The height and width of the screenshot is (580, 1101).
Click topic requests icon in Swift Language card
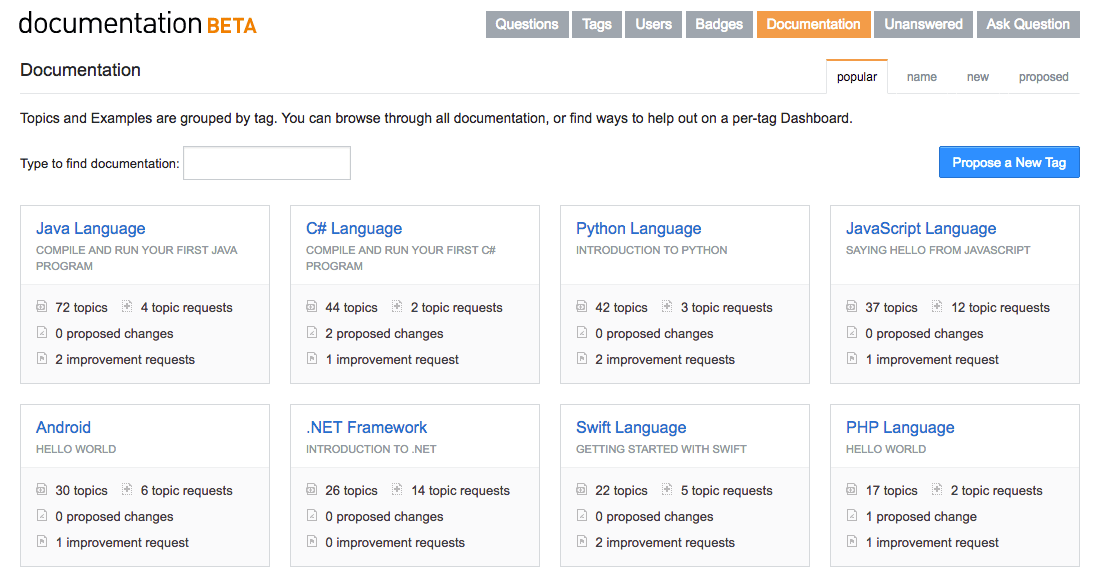click(667, 489)
